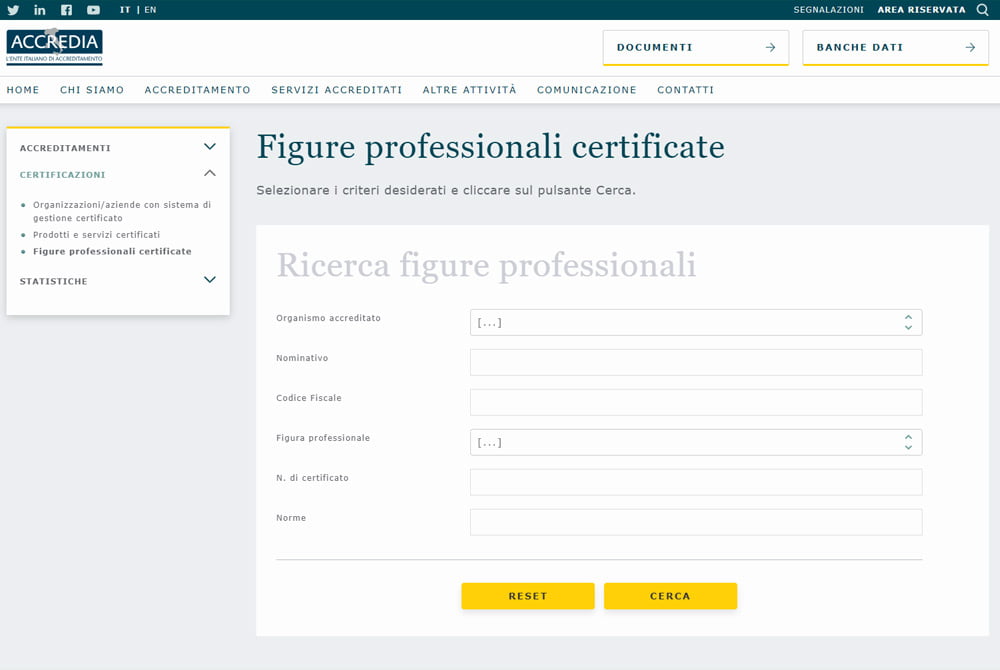Open the Facebook social icon
The image size is (1000, 670).
[x=66, y=10]
